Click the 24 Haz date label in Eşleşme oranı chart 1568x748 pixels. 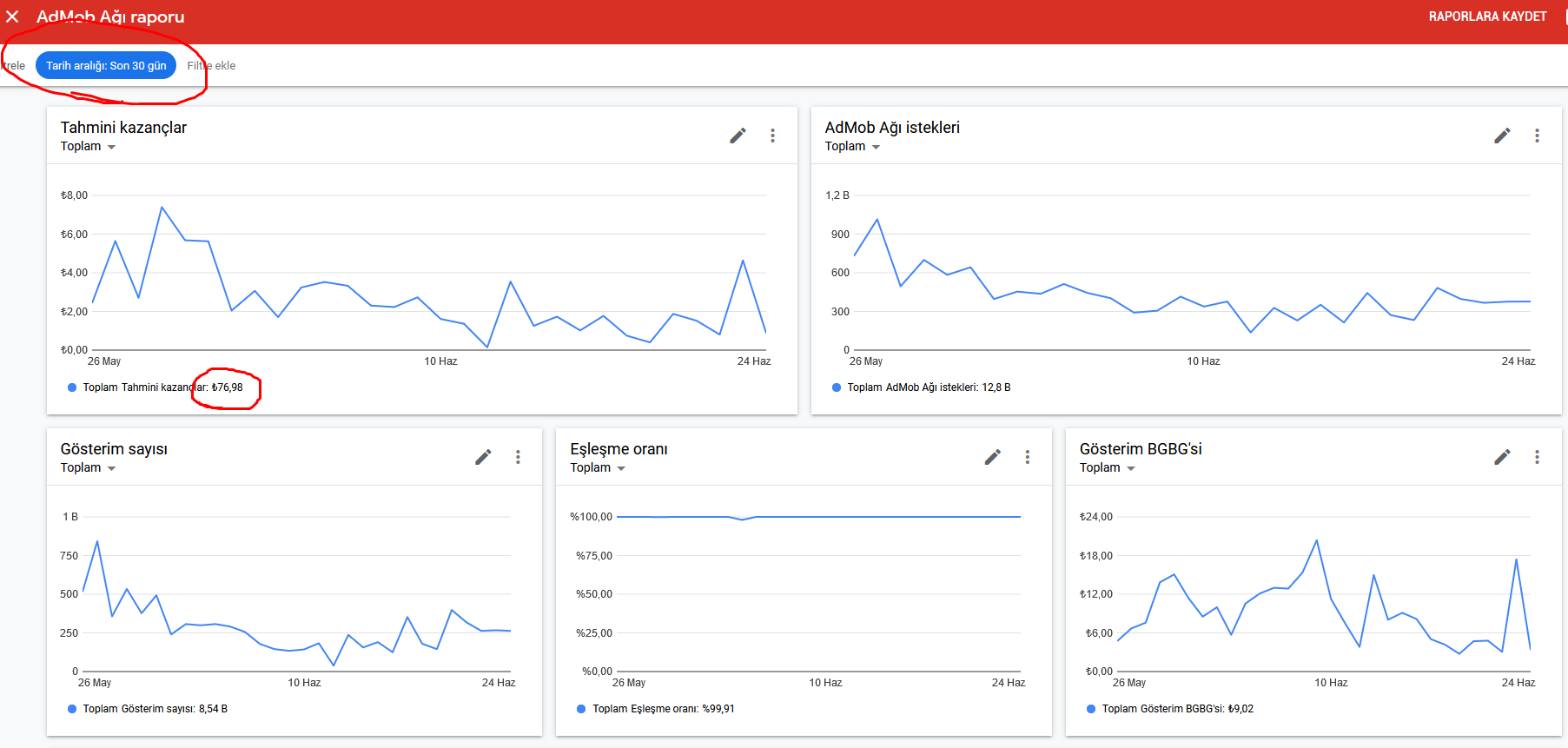coord(1009,683)
